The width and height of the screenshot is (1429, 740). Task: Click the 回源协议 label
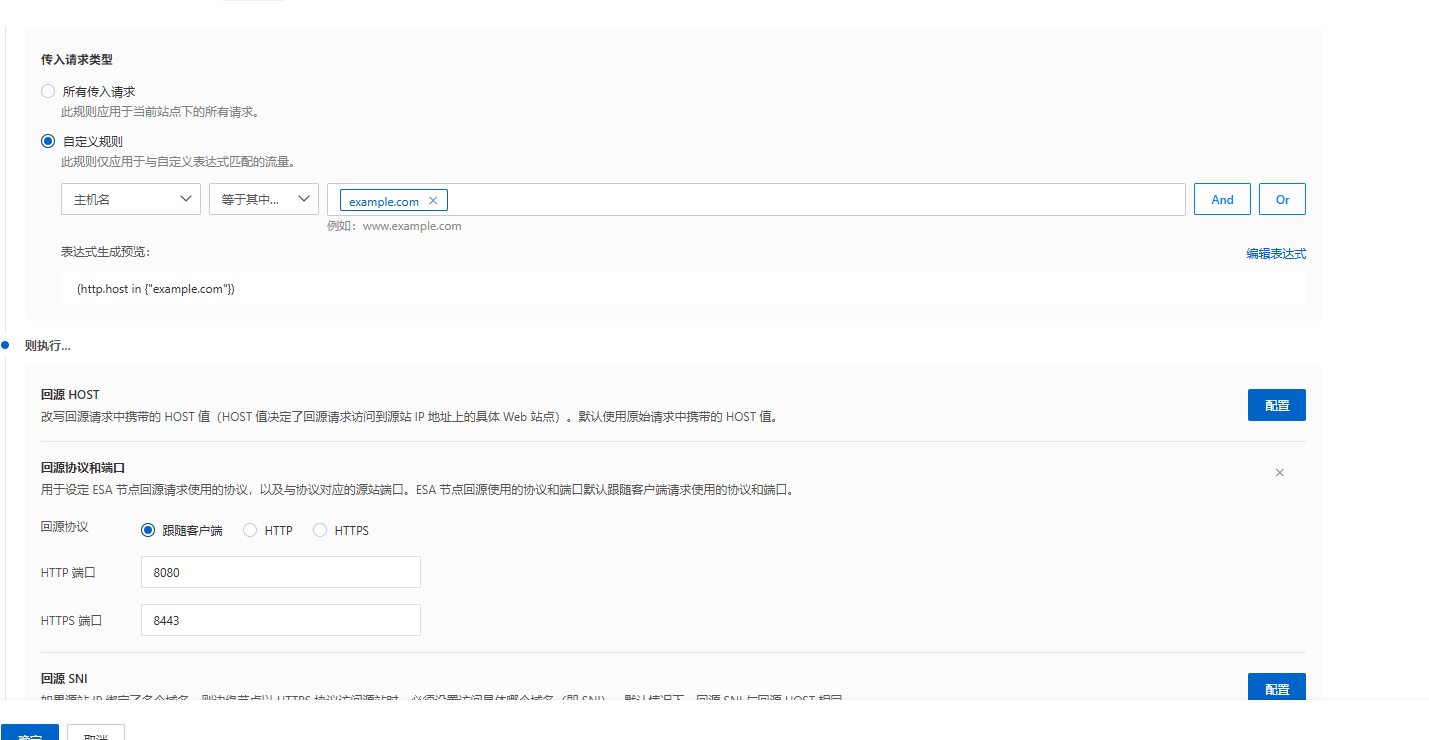pyautogui.click(x=65, y=526)
